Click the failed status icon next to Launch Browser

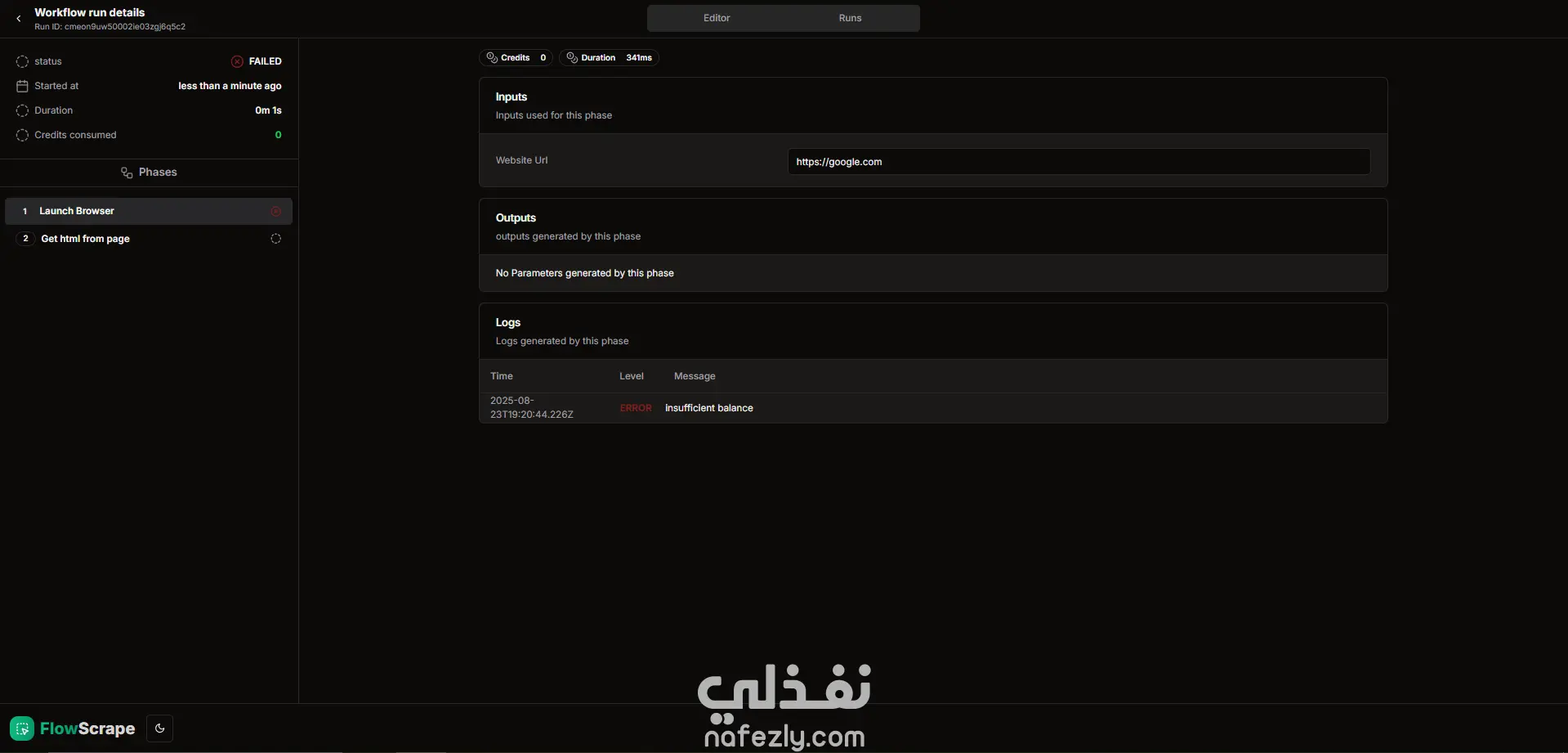[x=275, y=211]
